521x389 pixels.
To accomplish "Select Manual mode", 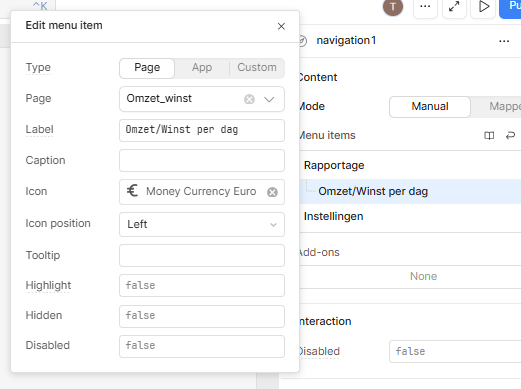I will coord(430,107).
